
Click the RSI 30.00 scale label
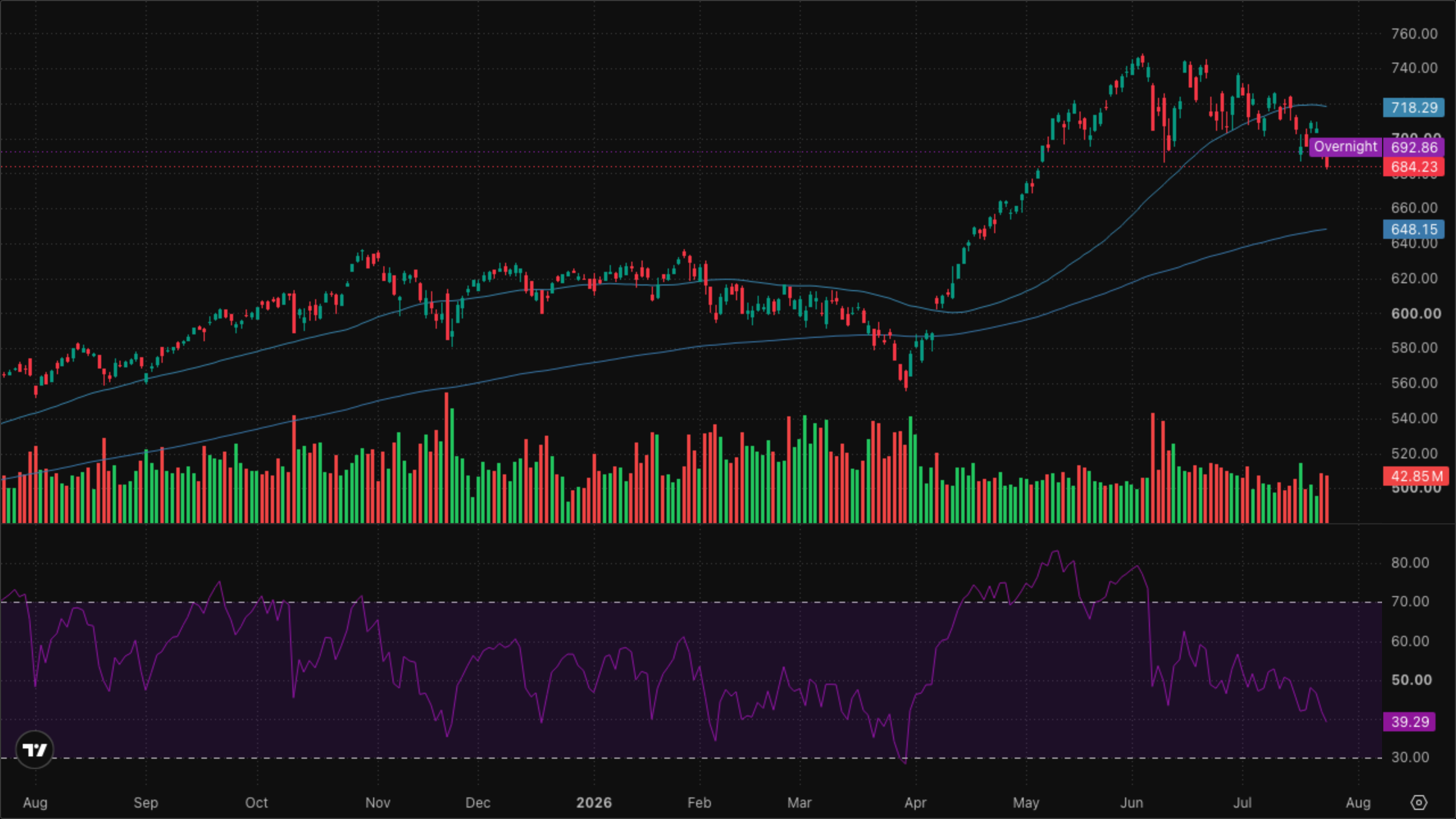(x=1410, y=758)
